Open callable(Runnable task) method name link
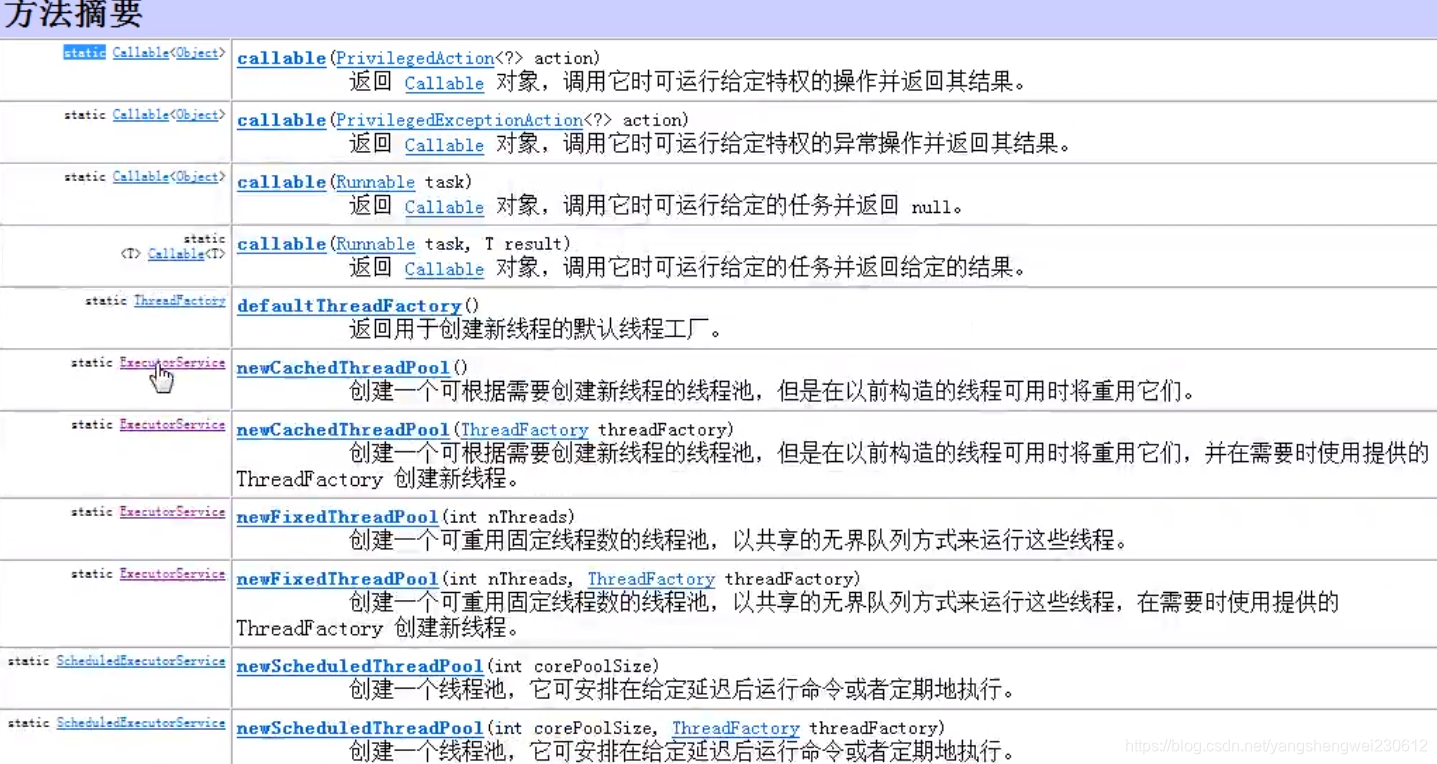The image size is (1437, 764). click(281, 182)
